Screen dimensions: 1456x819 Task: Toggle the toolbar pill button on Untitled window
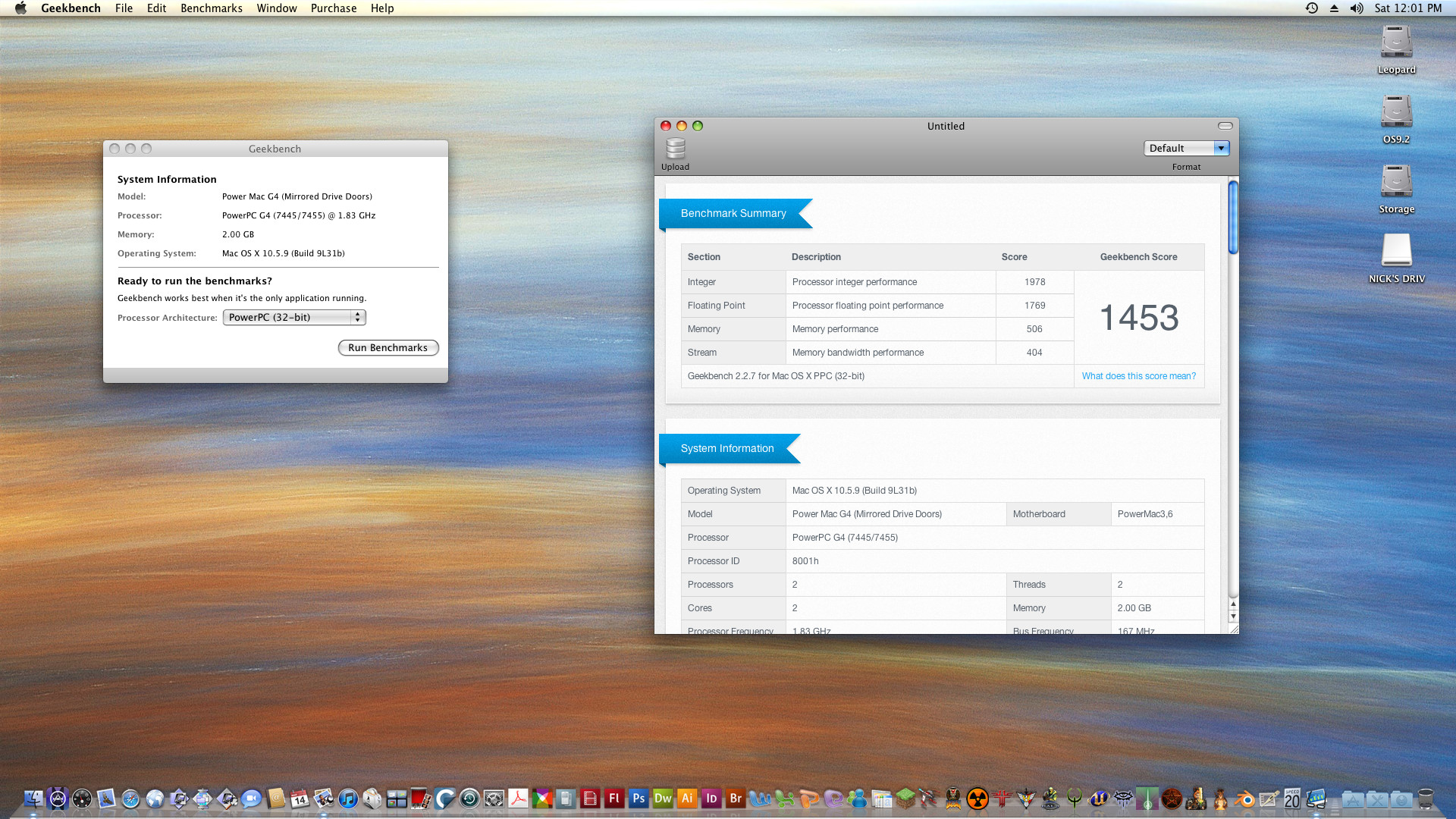click(1225, 126)
